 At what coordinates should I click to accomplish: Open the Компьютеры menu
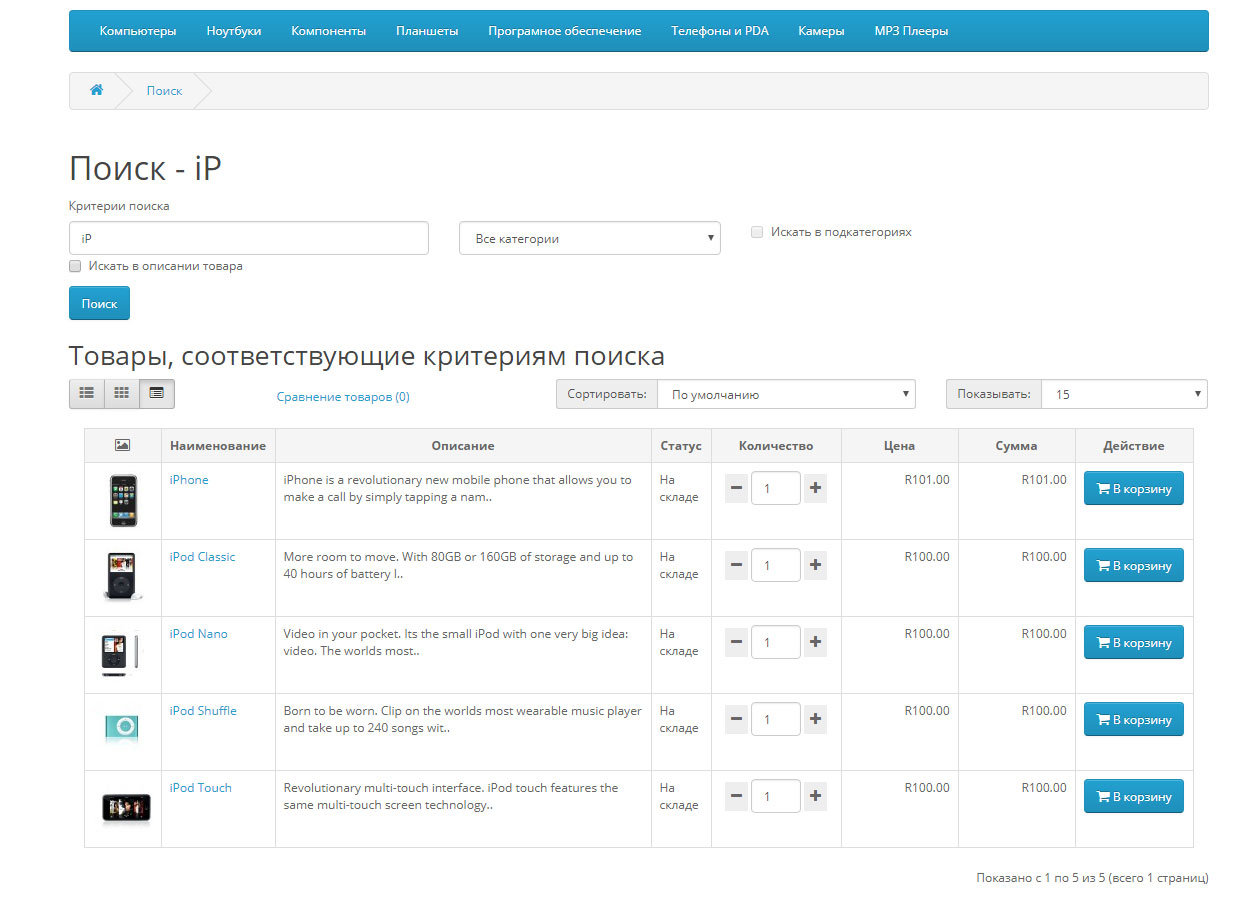(138, 31)
